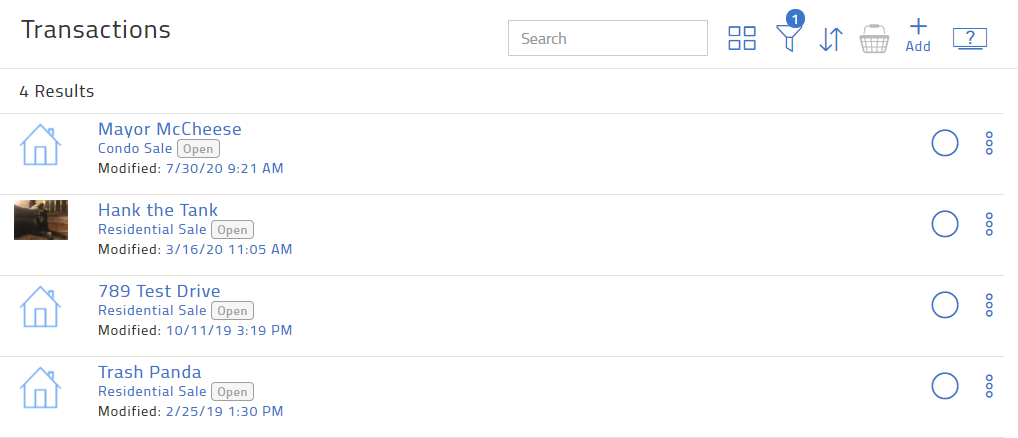Click house icon for Mayor McCheese

click(x=40, y=145)
